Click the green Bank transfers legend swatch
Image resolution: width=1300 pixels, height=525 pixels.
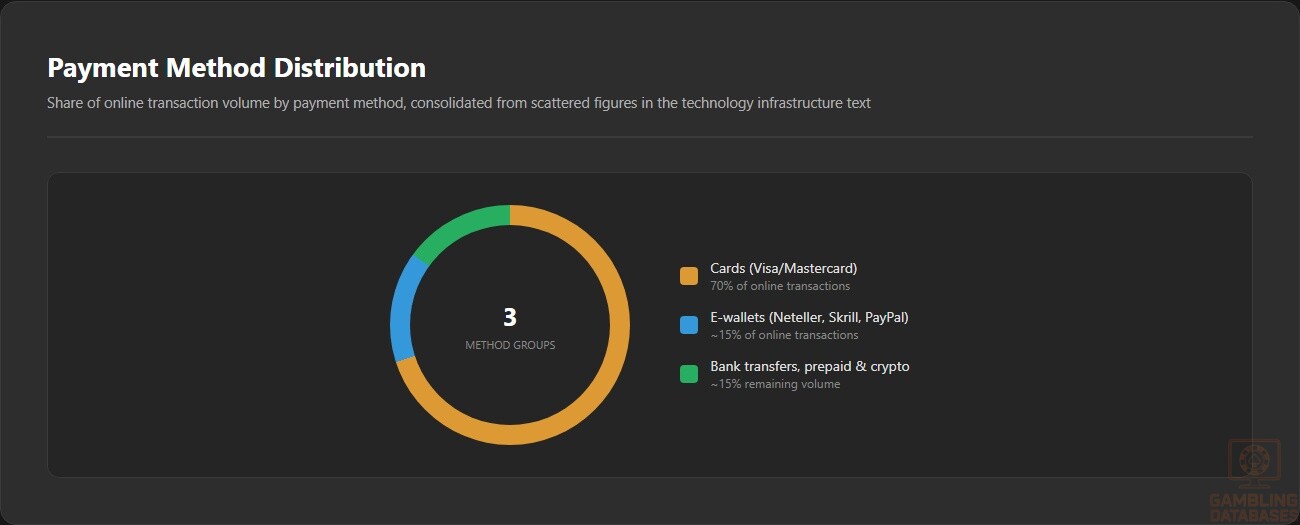(x=689, y=374)
